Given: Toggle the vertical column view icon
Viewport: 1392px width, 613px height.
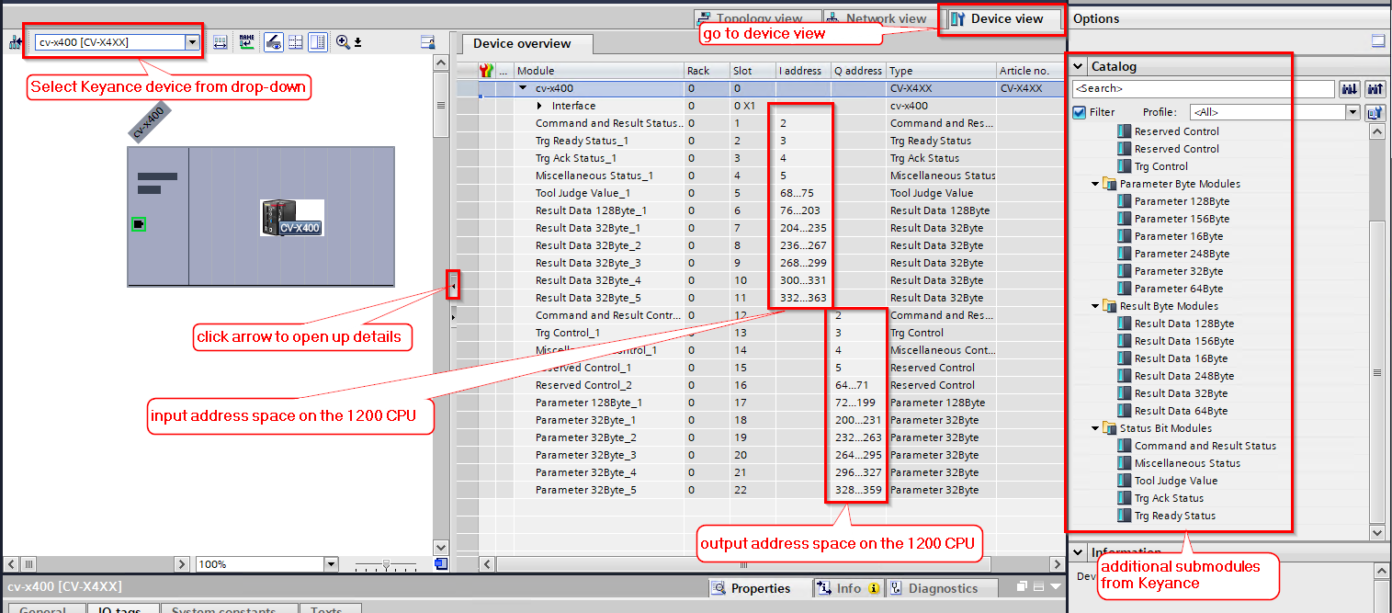Looking at the screenshot, I should coord(316,42).
